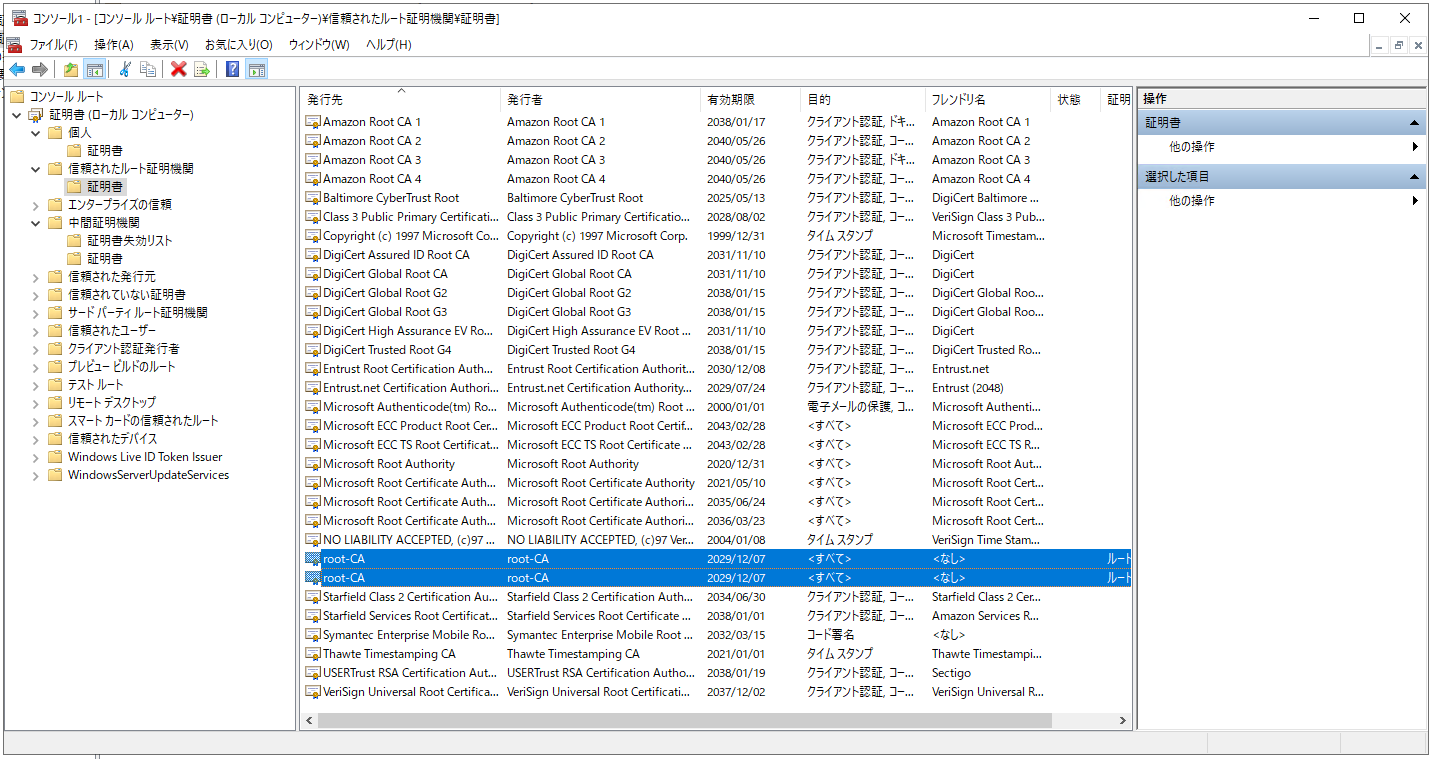Click the blue Back arrow in toolbar

[17, 69]
